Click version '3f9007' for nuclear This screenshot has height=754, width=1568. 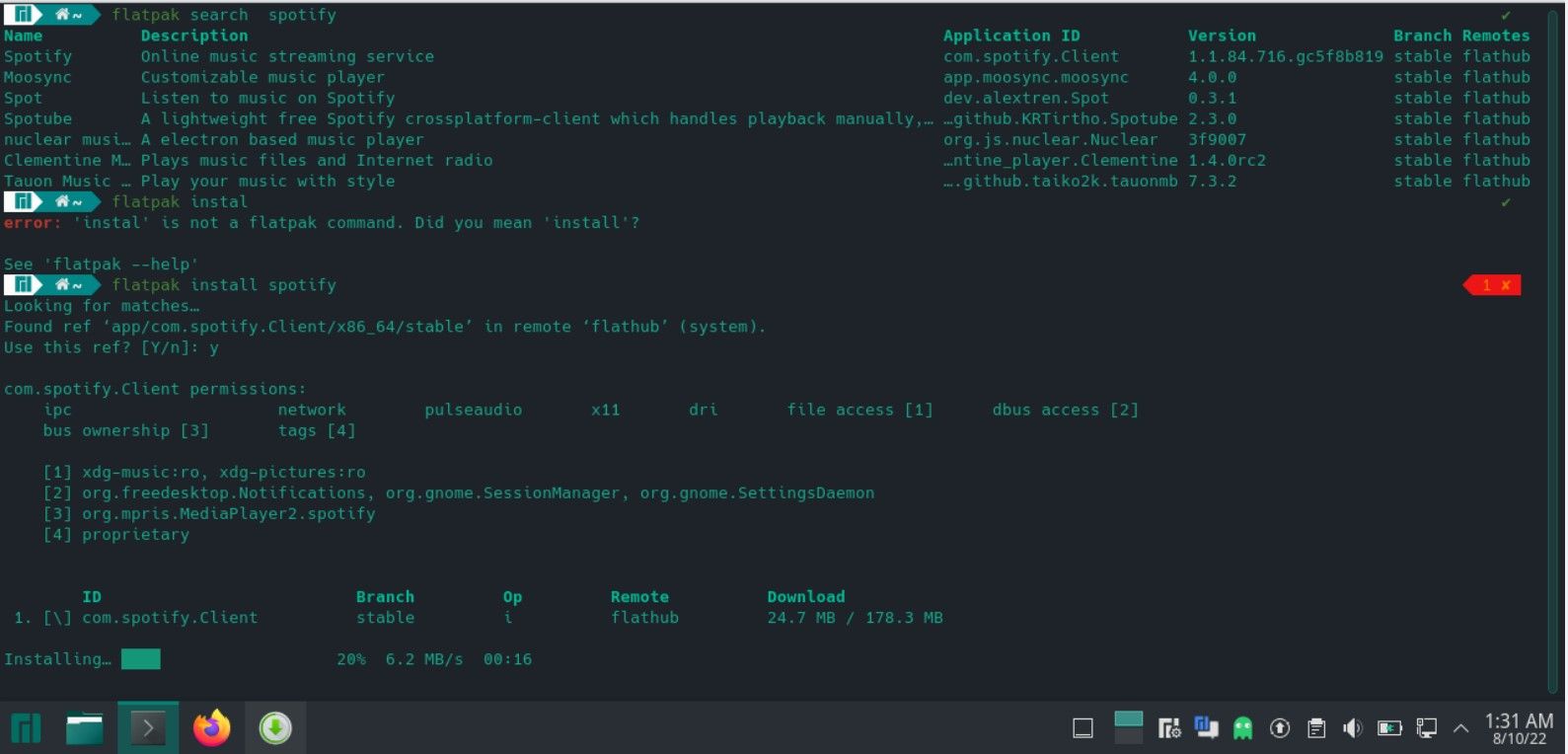[1217, 139]
